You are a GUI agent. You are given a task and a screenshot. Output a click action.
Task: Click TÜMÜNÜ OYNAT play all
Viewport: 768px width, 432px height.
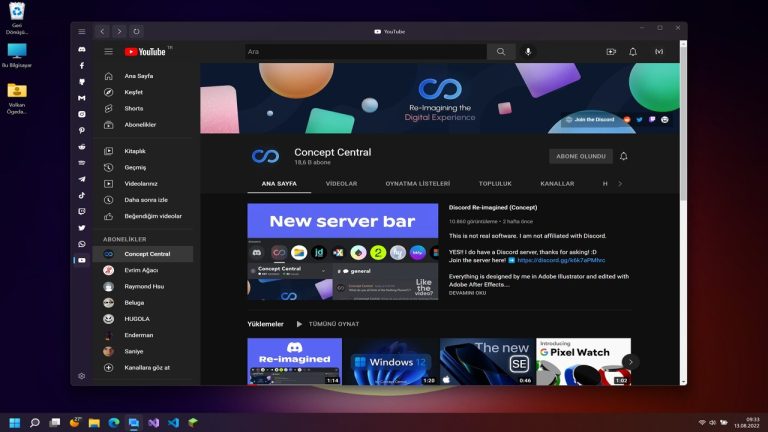point(328,324)
